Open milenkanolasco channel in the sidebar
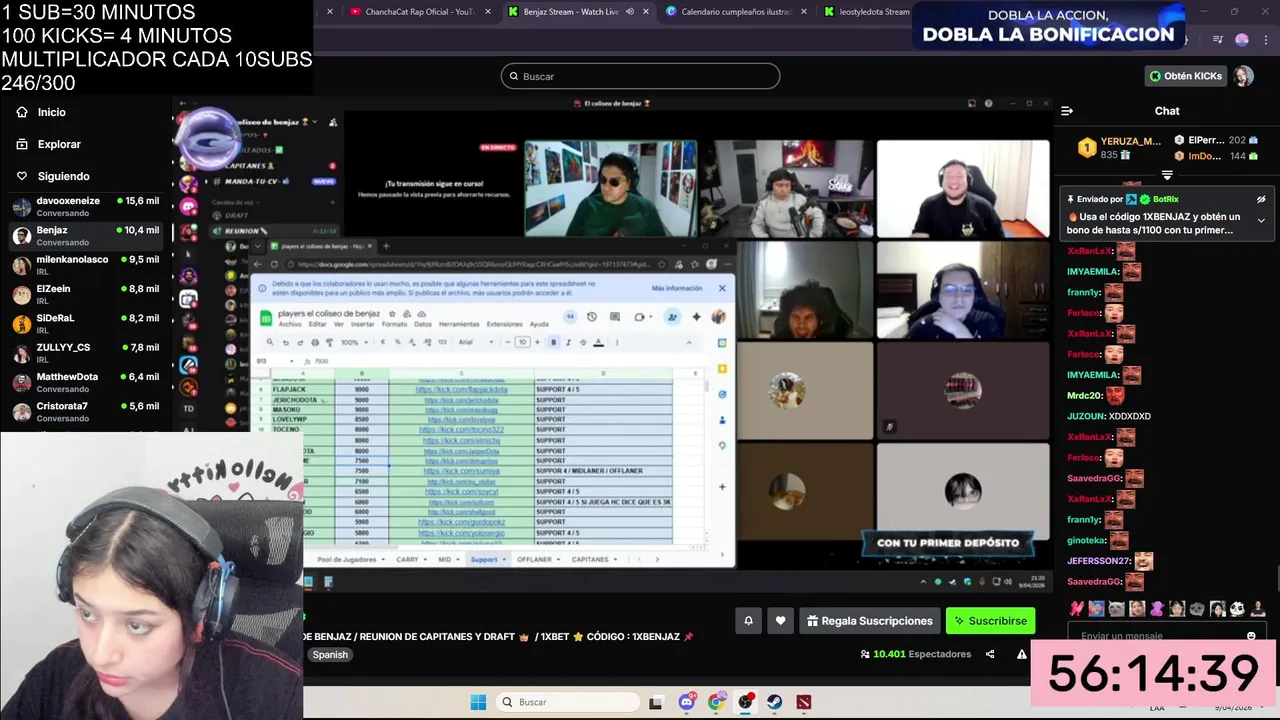This screenshot has height=720, width=1280. 86,265
